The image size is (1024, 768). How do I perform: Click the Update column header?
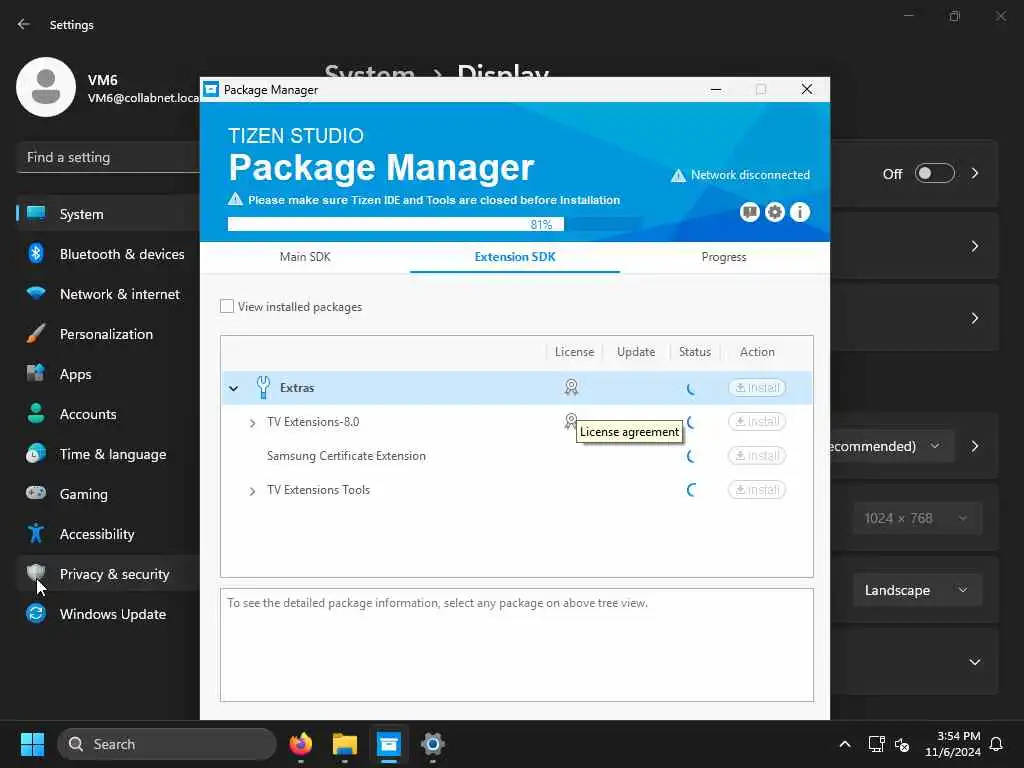click(x=635, y=352)
